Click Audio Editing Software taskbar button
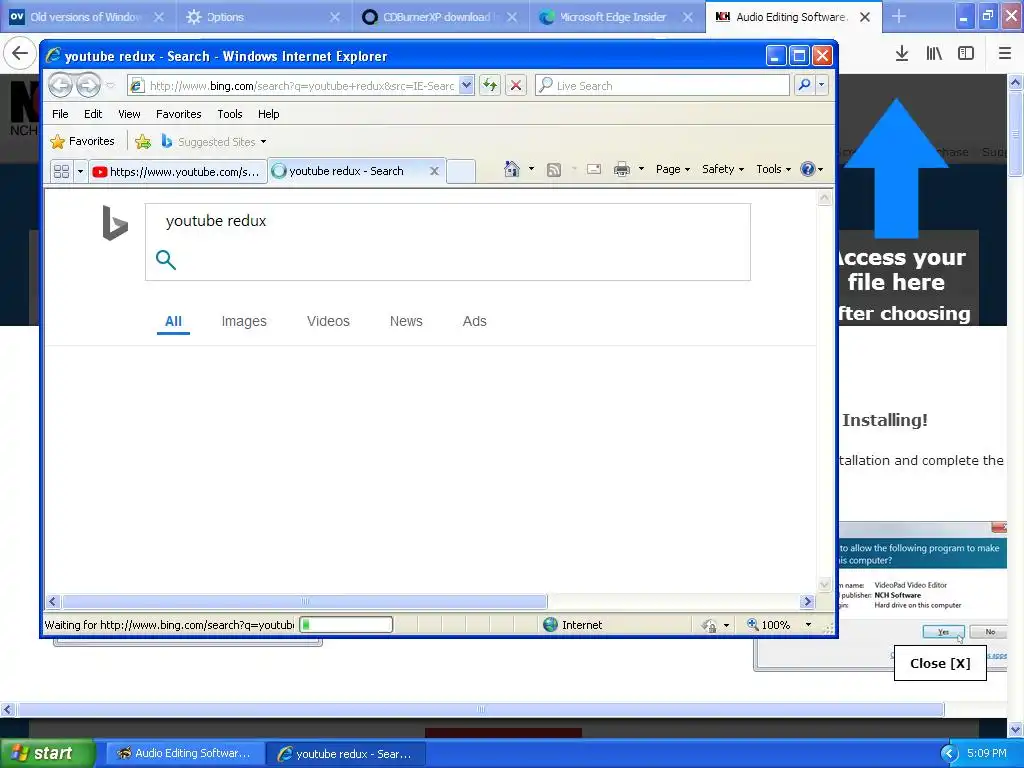The image size is (1024, 768). (x=185, y=753)
